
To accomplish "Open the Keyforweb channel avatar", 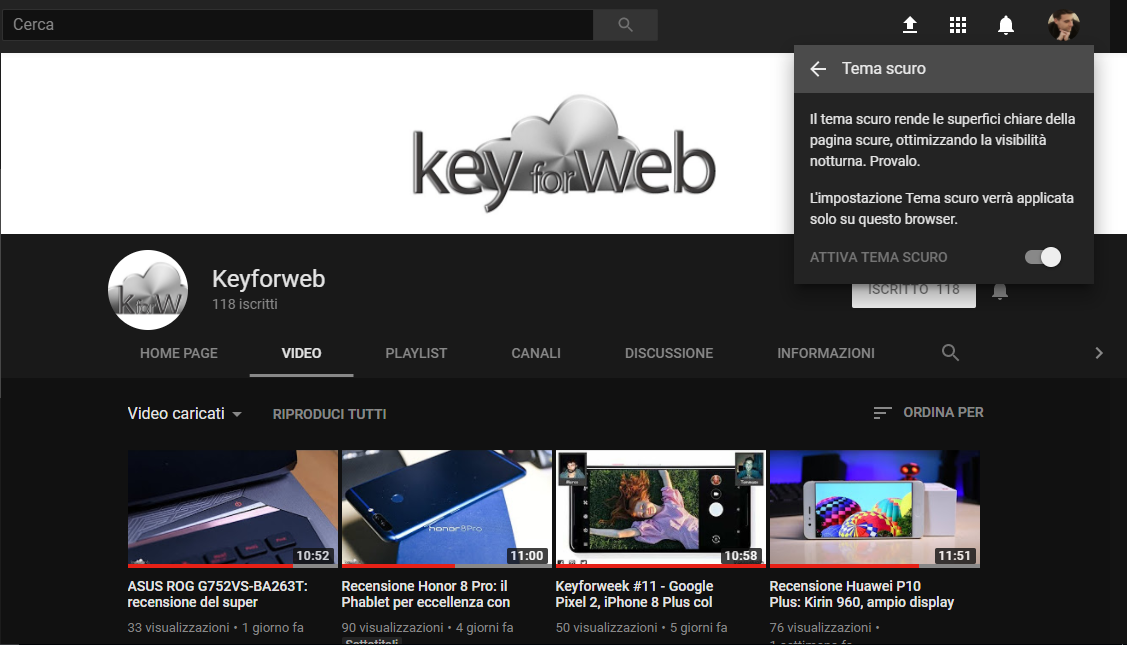I will (x=148, y=290).
